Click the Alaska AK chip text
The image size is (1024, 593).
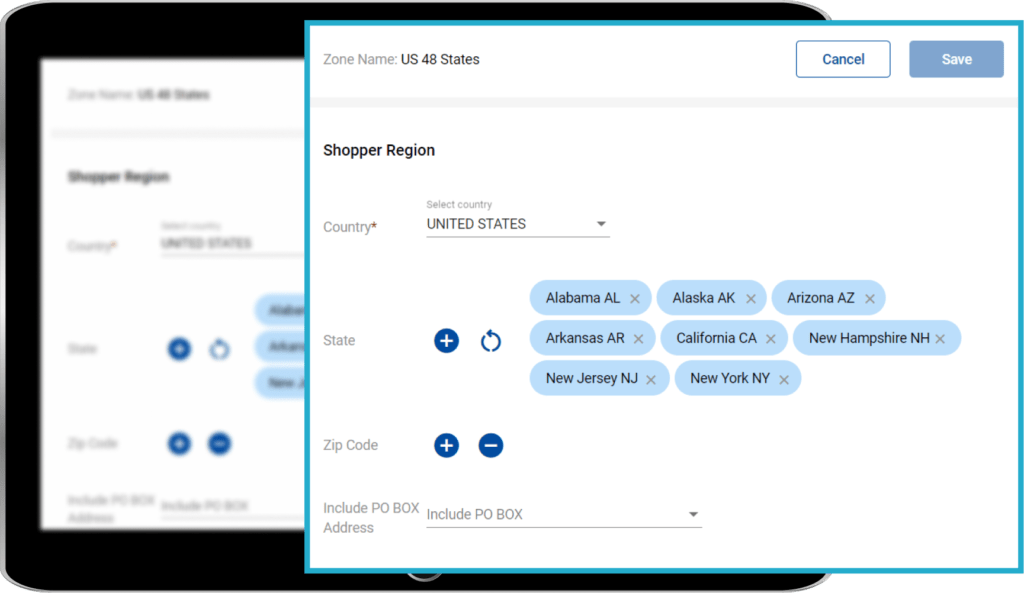pos(704,298)
